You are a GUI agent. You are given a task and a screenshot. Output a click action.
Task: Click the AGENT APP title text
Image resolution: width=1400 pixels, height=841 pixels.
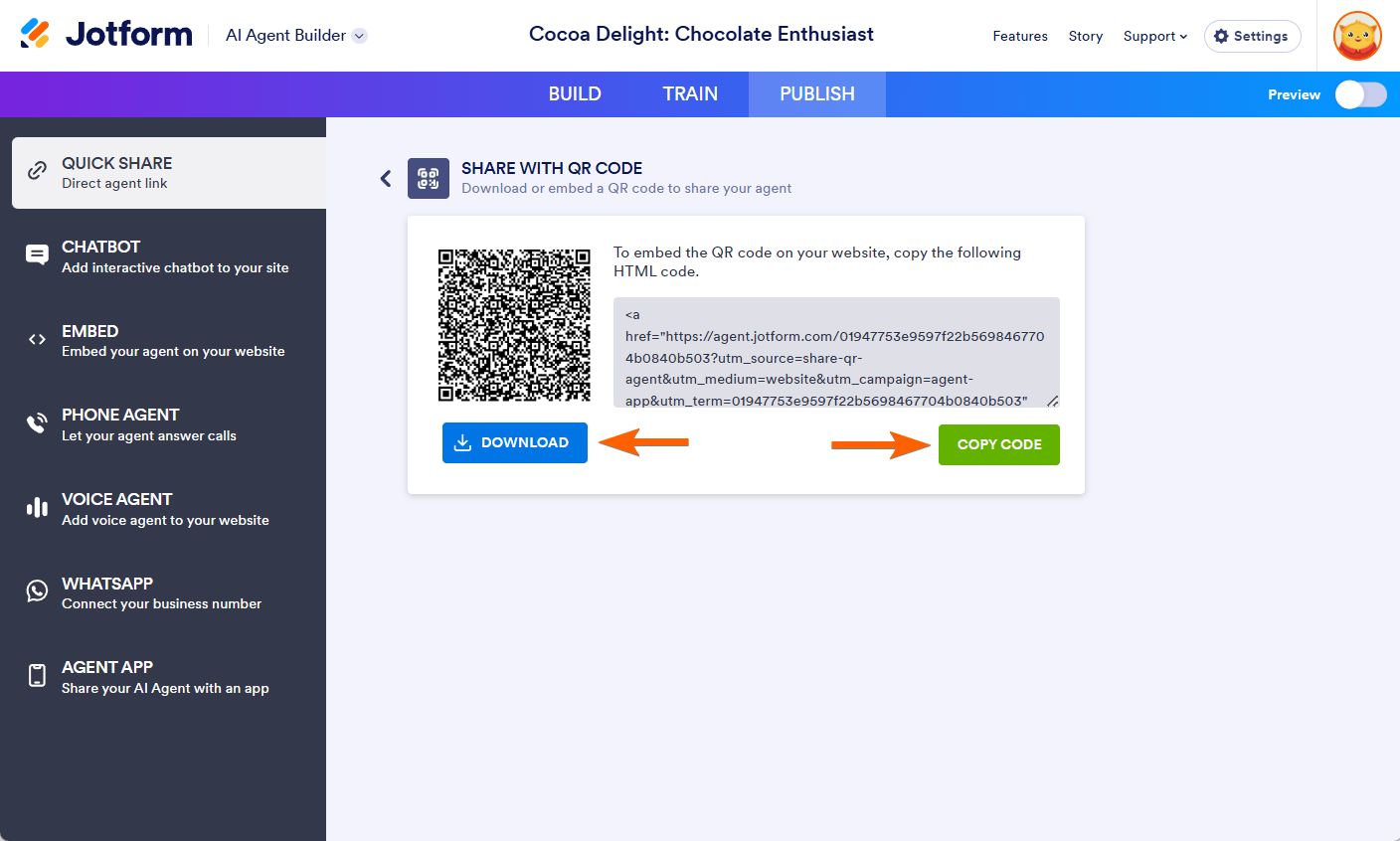(107, 667)
